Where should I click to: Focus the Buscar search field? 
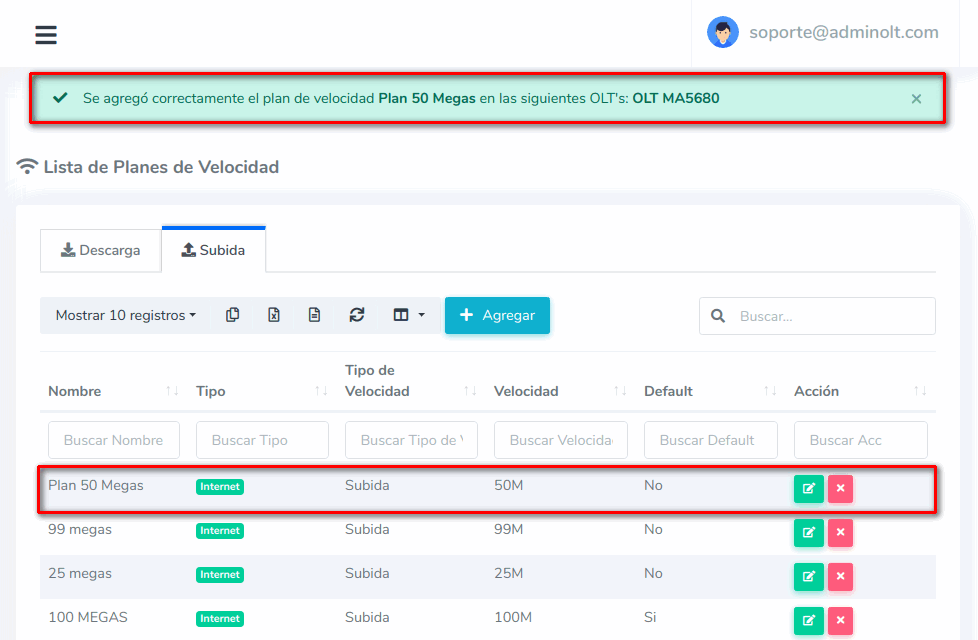click(830, 316)
